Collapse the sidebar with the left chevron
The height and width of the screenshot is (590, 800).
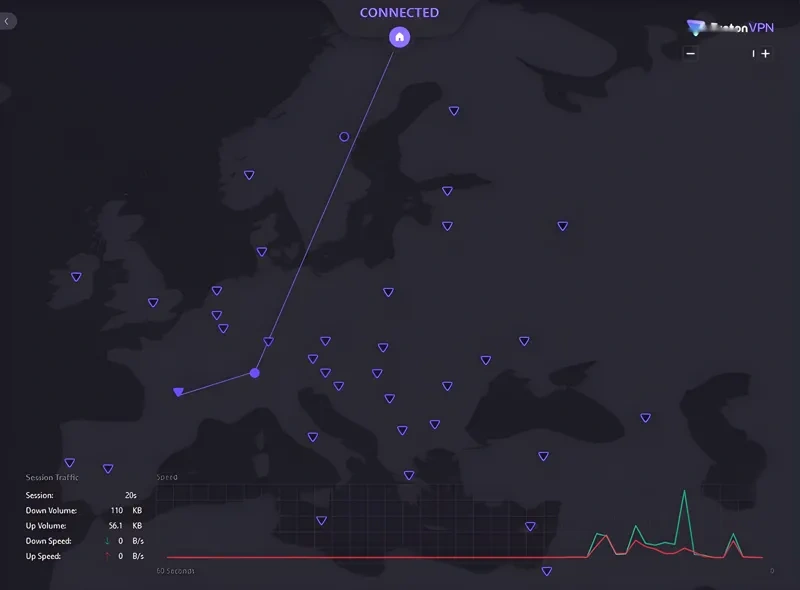7,20
